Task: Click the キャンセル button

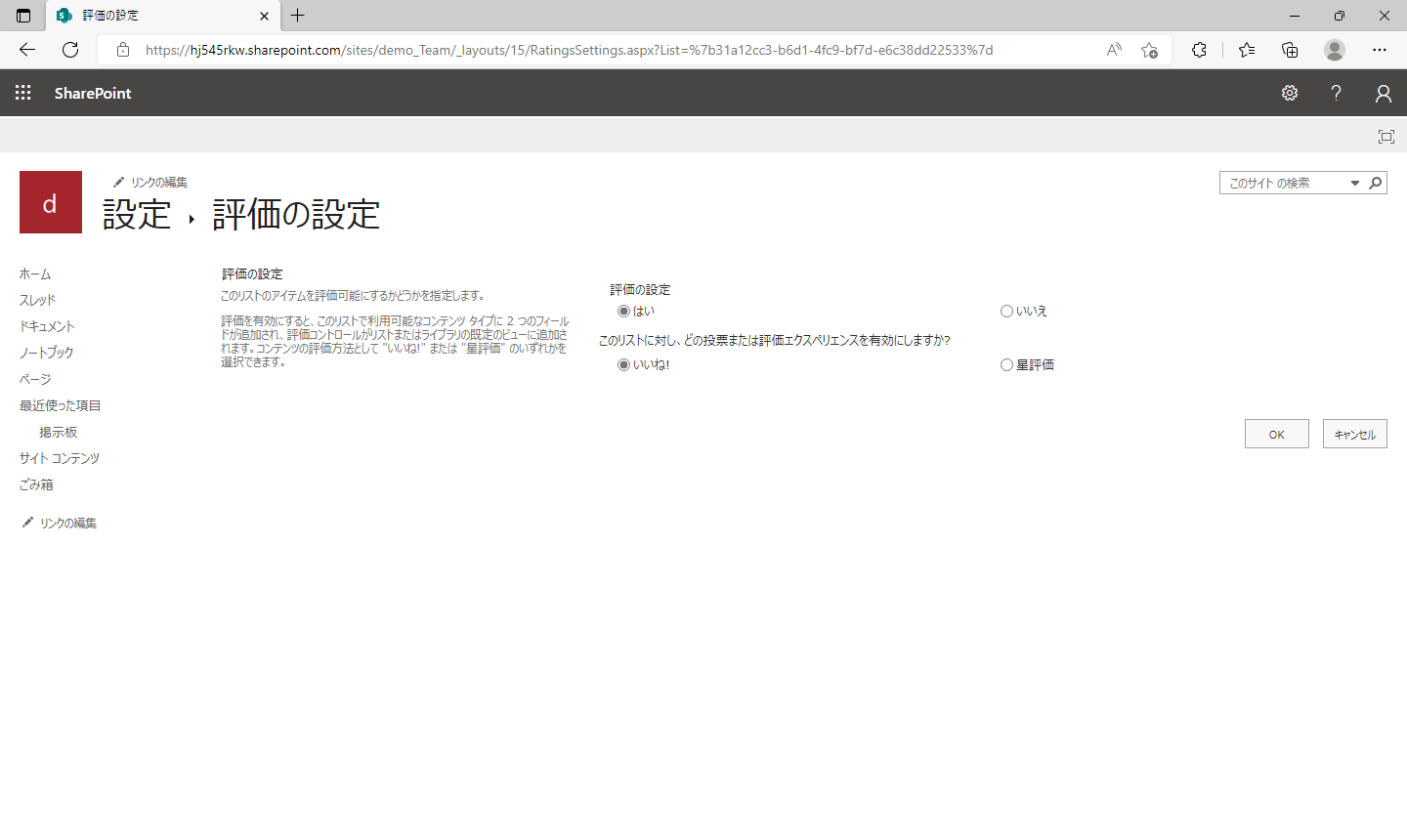Action: (x=1354, y=434)
